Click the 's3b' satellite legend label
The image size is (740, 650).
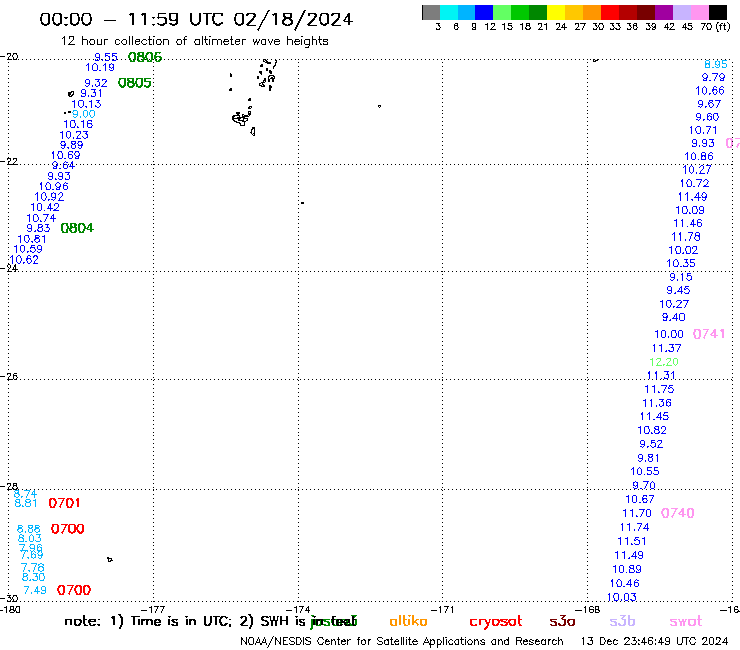click(x=622, y=621)
